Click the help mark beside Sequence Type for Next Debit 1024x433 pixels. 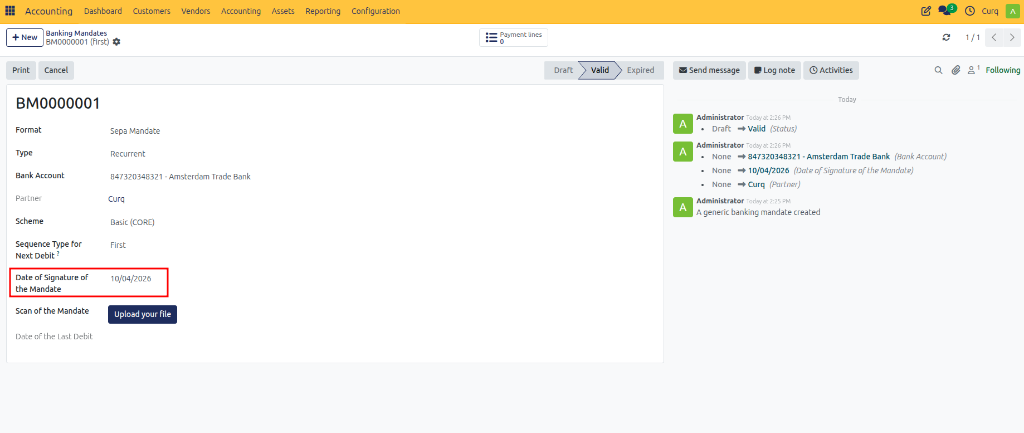[x=57, y=253]
